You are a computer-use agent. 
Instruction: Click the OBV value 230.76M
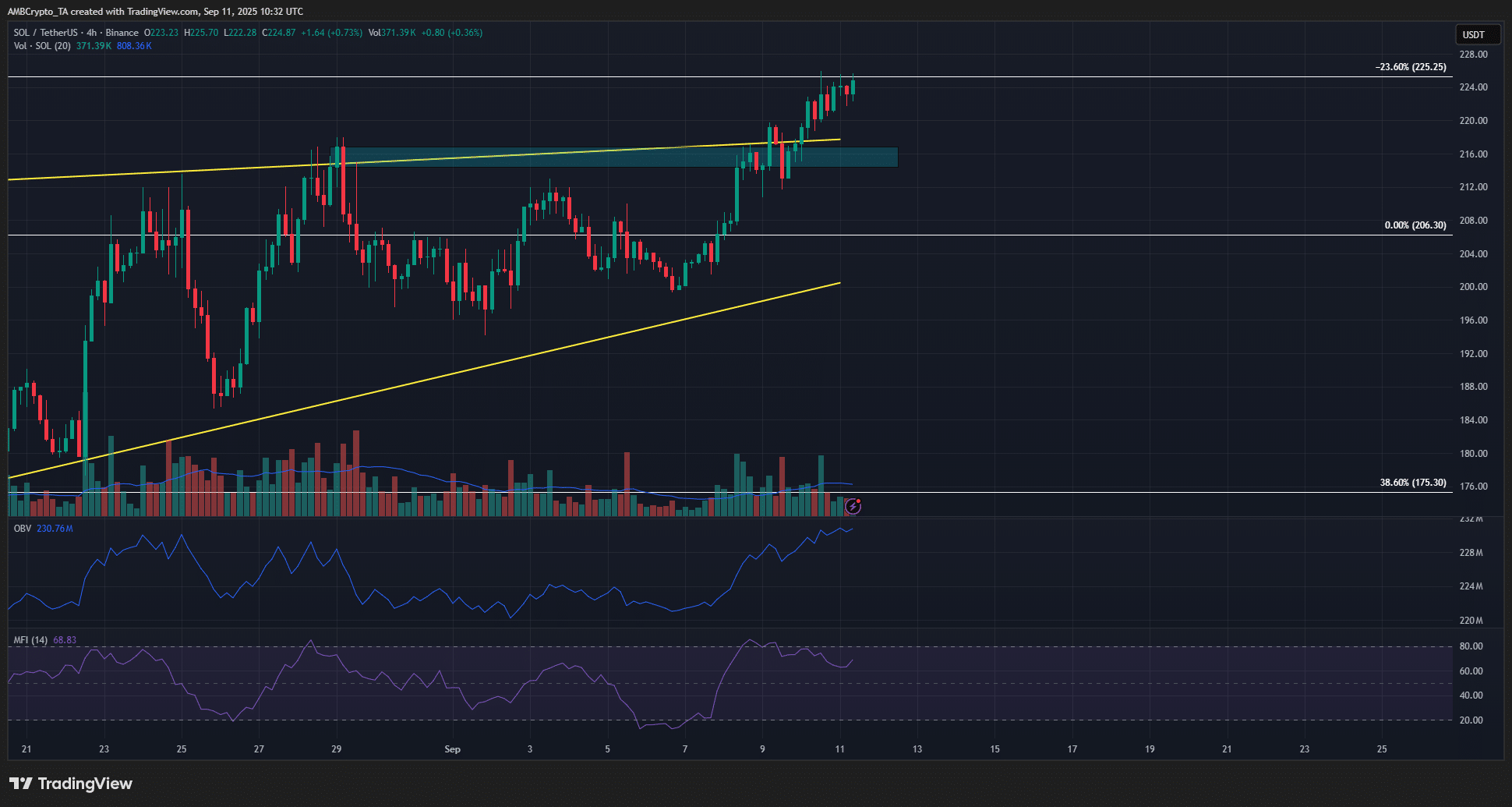pos(55,529)
